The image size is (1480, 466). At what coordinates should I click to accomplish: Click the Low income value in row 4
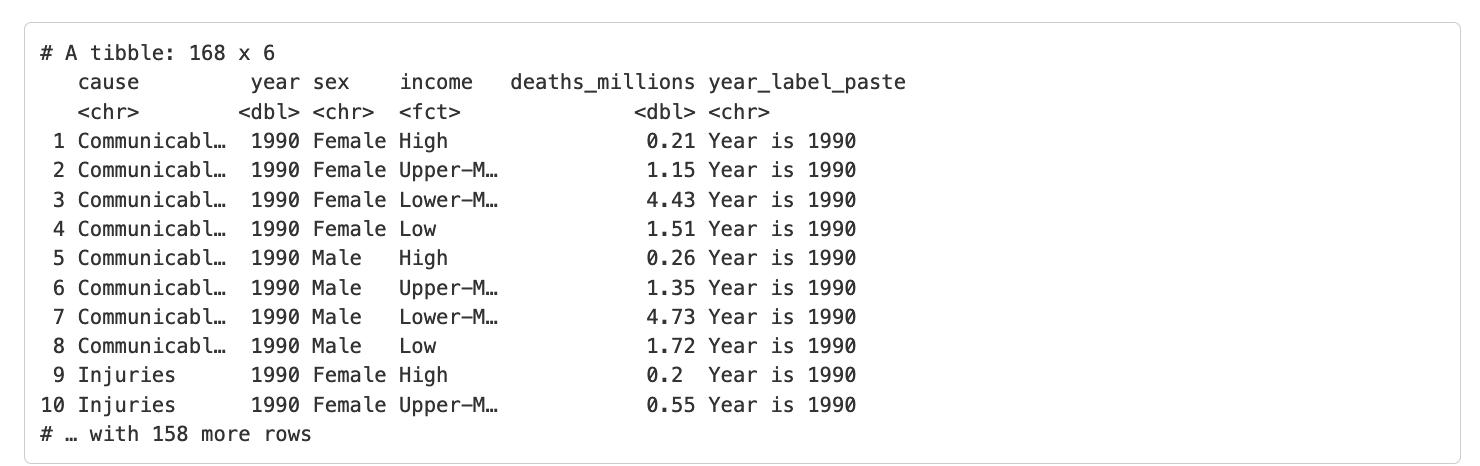coord(417,229)
